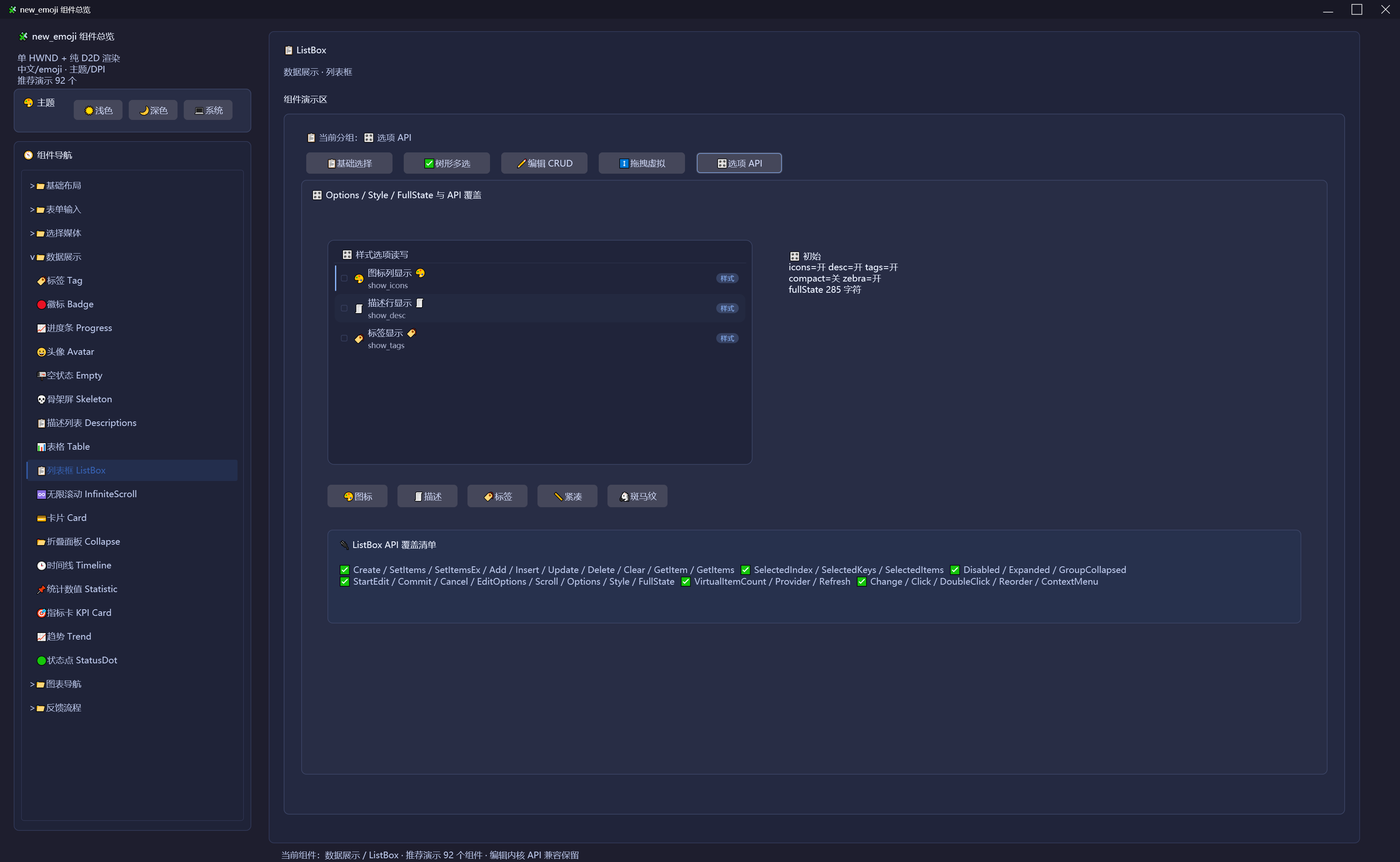Switch to the 编辑 CRUD tab
1400x862 pixels.
[545, 163]
